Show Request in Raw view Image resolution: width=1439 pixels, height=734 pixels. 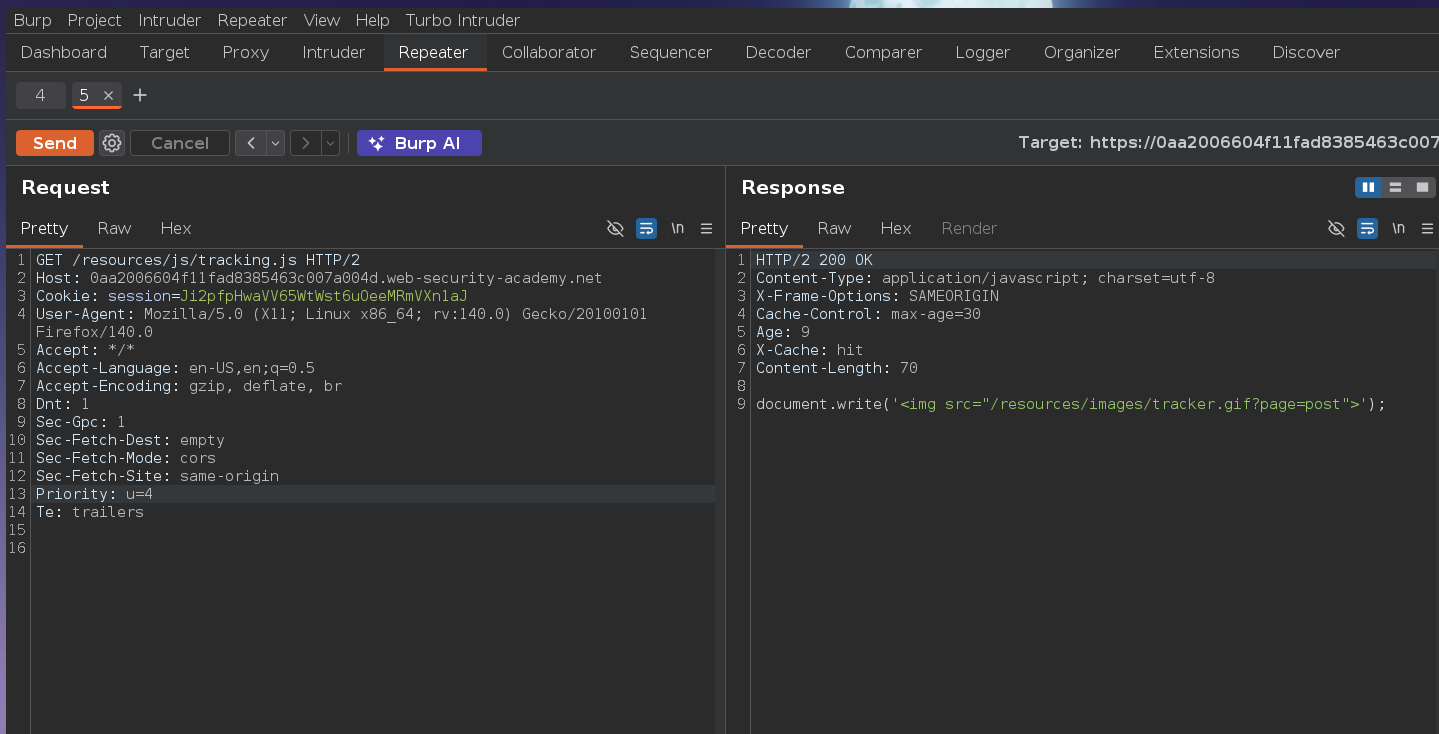pyautogui.click(x=114, y=228)
